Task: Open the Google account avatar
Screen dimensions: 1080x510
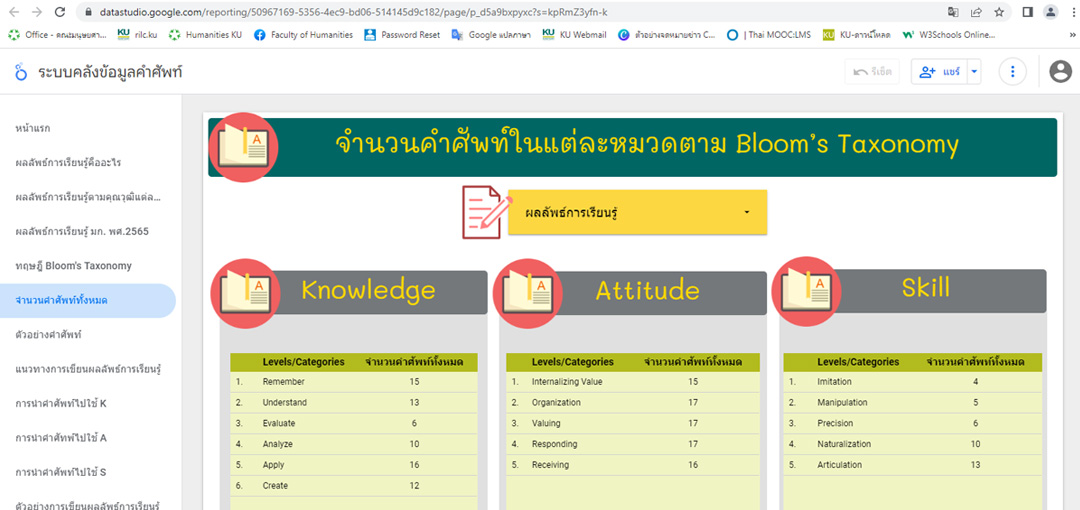Action: click(1060, 71)
